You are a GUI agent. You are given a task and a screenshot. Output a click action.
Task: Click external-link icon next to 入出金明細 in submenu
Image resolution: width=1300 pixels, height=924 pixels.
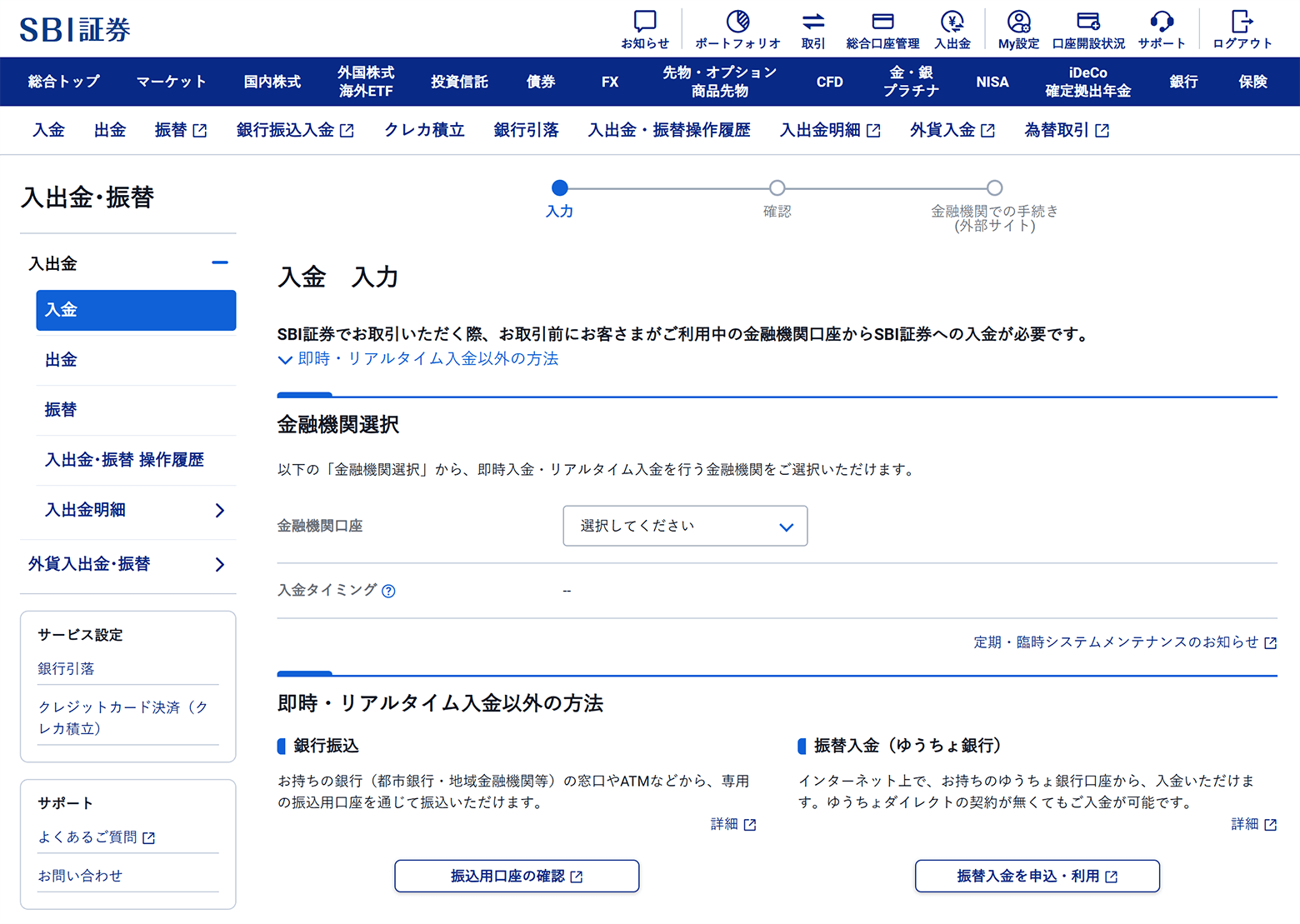(x=873, y=131)
